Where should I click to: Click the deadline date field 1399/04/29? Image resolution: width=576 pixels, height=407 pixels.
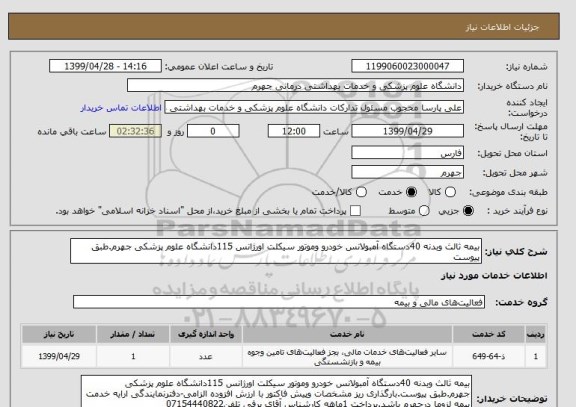pyautogui.click(x=407, y=131)
